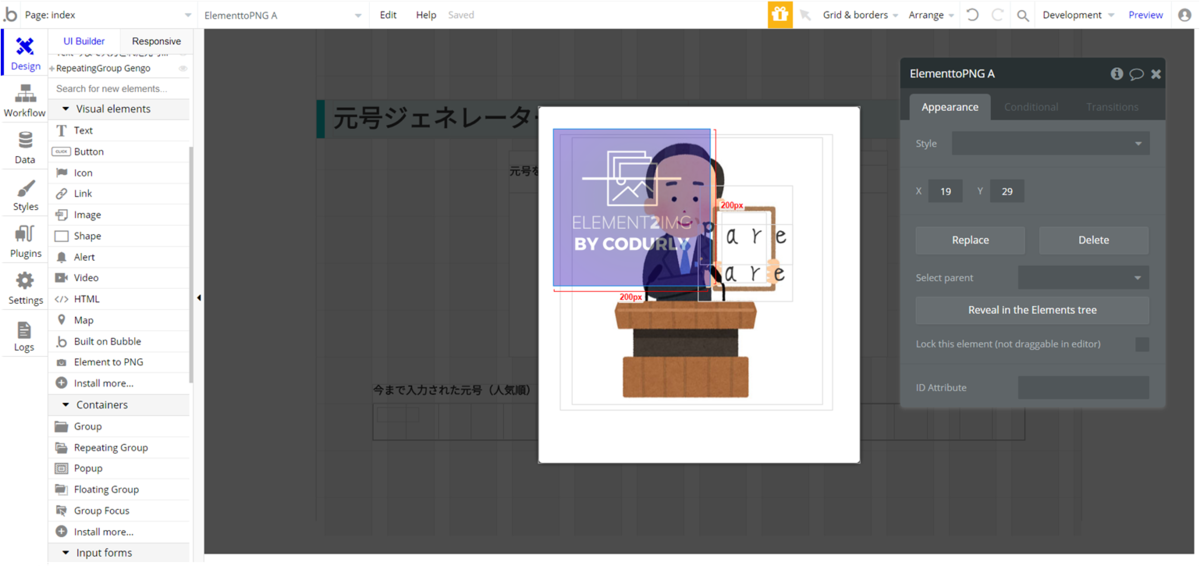The image size is (1200, 566).
Task: Click the Replace button
Action: 970,240
